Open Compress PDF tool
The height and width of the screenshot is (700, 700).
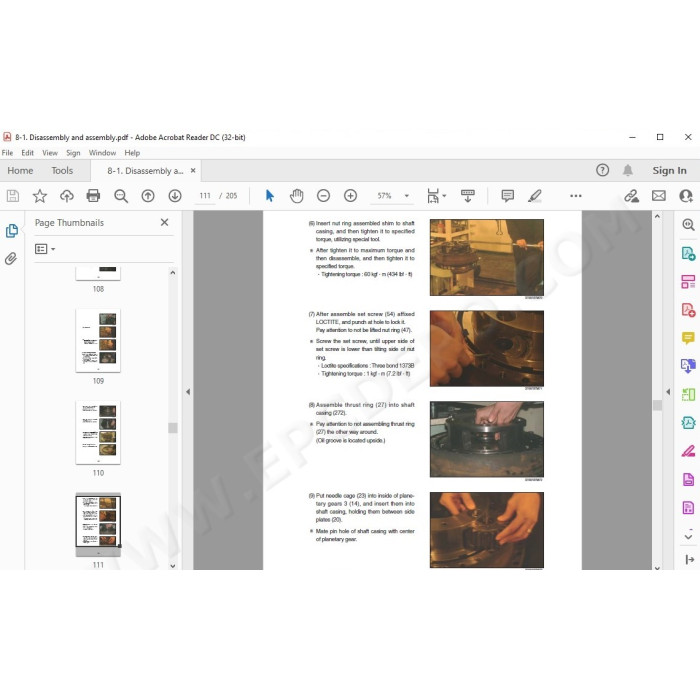point(688,422)
